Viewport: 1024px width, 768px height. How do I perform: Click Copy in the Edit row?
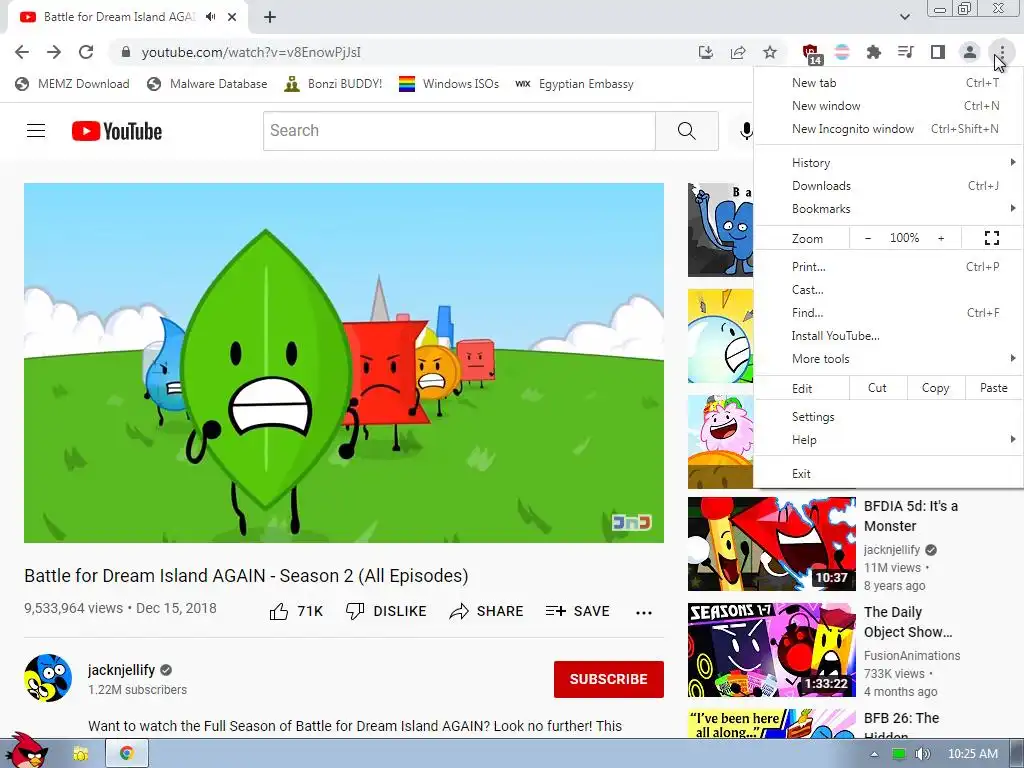click(x=935, y=388)
